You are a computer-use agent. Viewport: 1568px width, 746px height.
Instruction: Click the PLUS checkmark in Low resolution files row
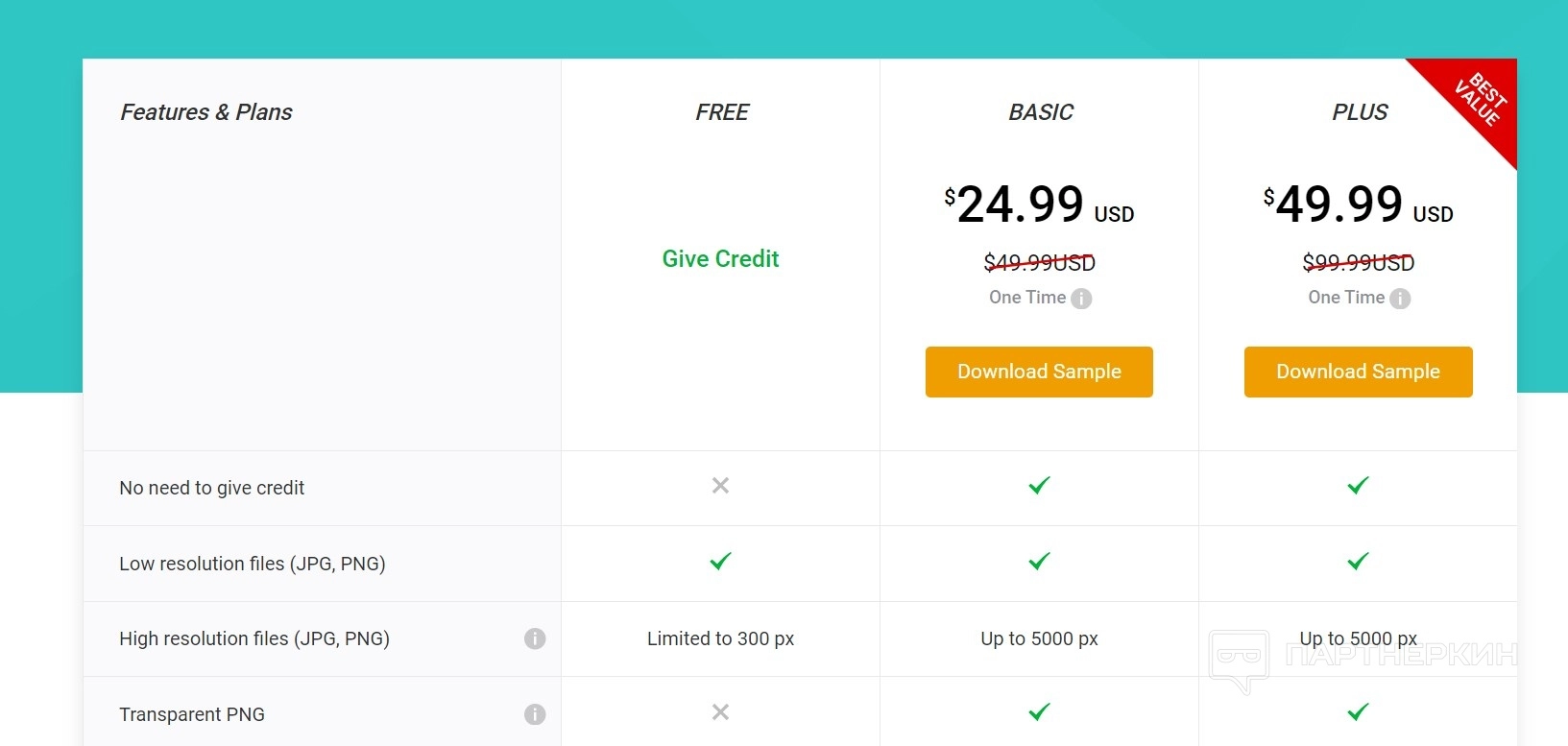tap(1358, 561)
